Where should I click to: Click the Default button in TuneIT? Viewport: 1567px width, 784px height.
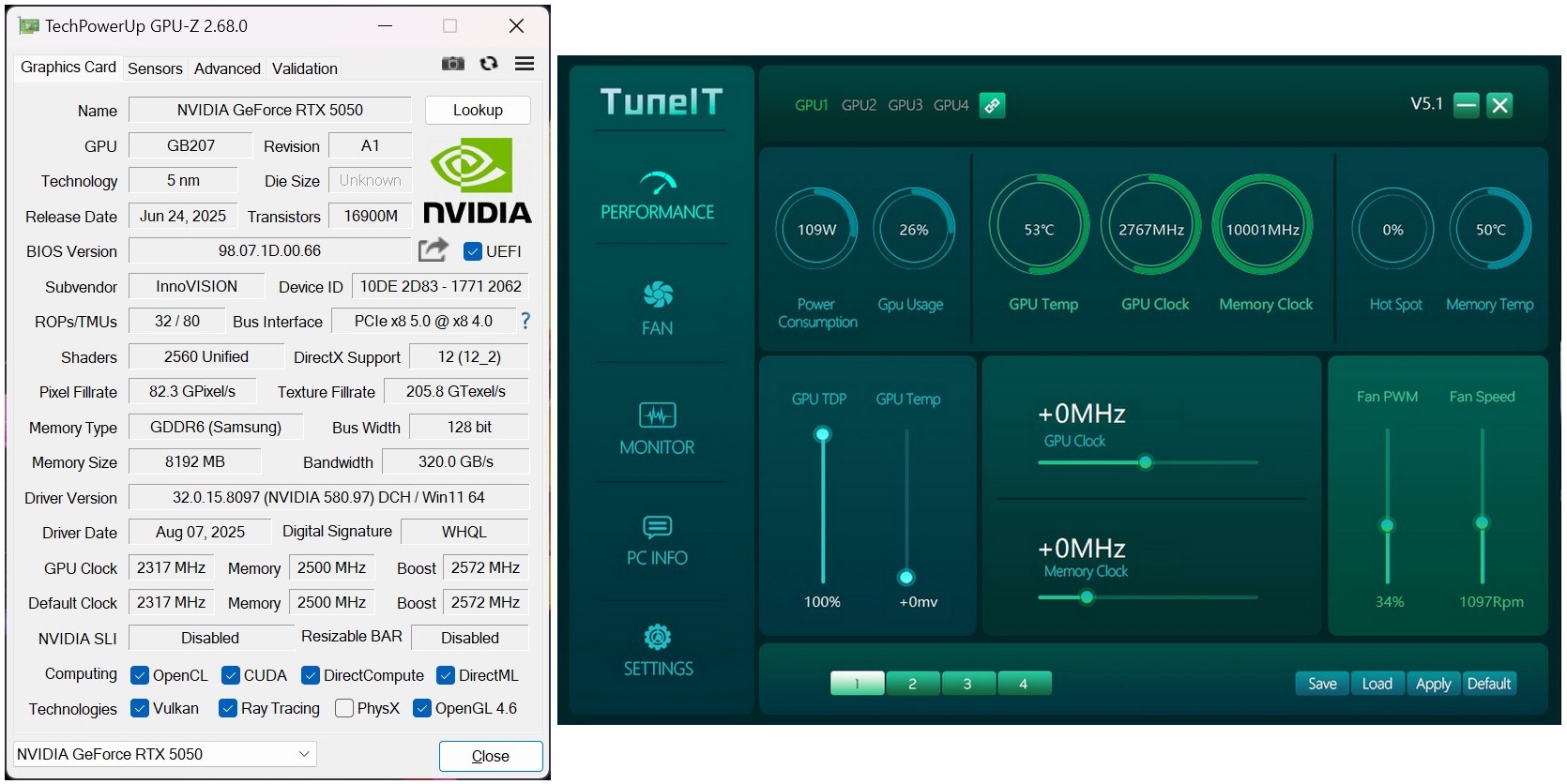click(x=1489, y=684)
